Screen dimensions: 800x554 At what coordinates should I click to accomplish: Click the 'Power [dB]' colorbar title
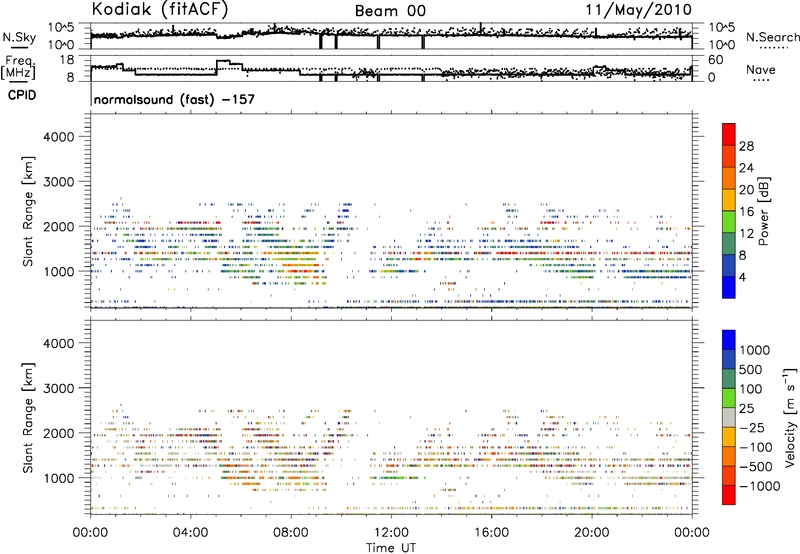click(763, 211)
